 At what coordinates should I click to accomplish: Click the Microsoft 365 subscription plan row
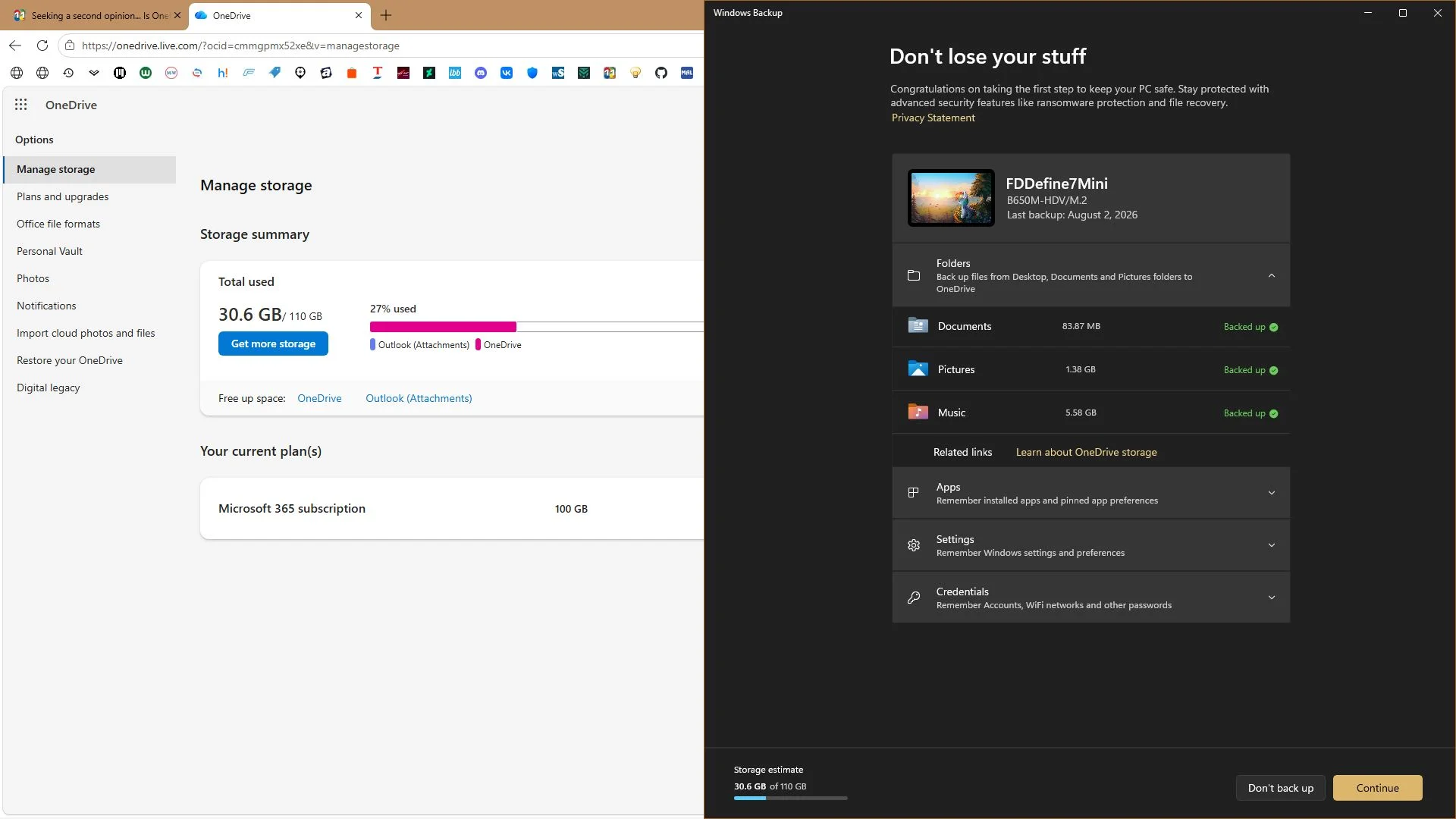pos(452,509)
